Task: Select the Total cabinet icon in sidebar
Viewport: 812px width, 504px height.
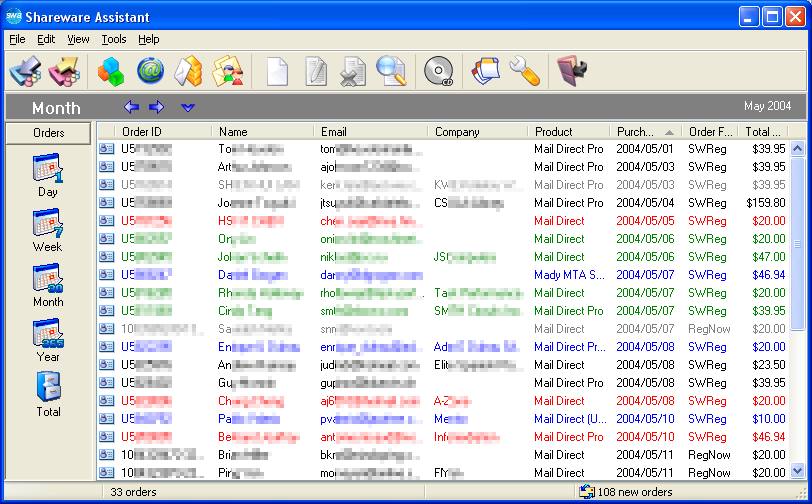Action: [x=48, y=395]
